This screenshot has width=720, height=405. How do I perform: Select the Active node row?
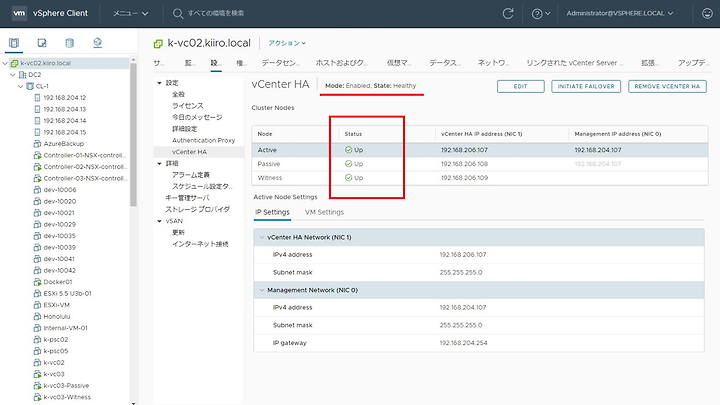pos(480,150)
